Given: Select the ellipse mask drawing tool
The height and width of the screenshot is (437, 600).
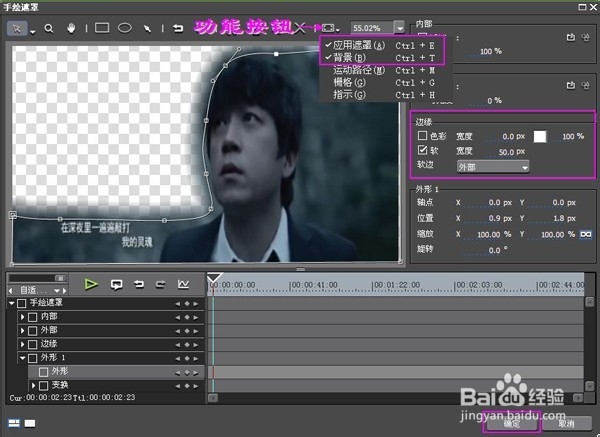Looking at the screenshot, I should [x=125, y=28].
